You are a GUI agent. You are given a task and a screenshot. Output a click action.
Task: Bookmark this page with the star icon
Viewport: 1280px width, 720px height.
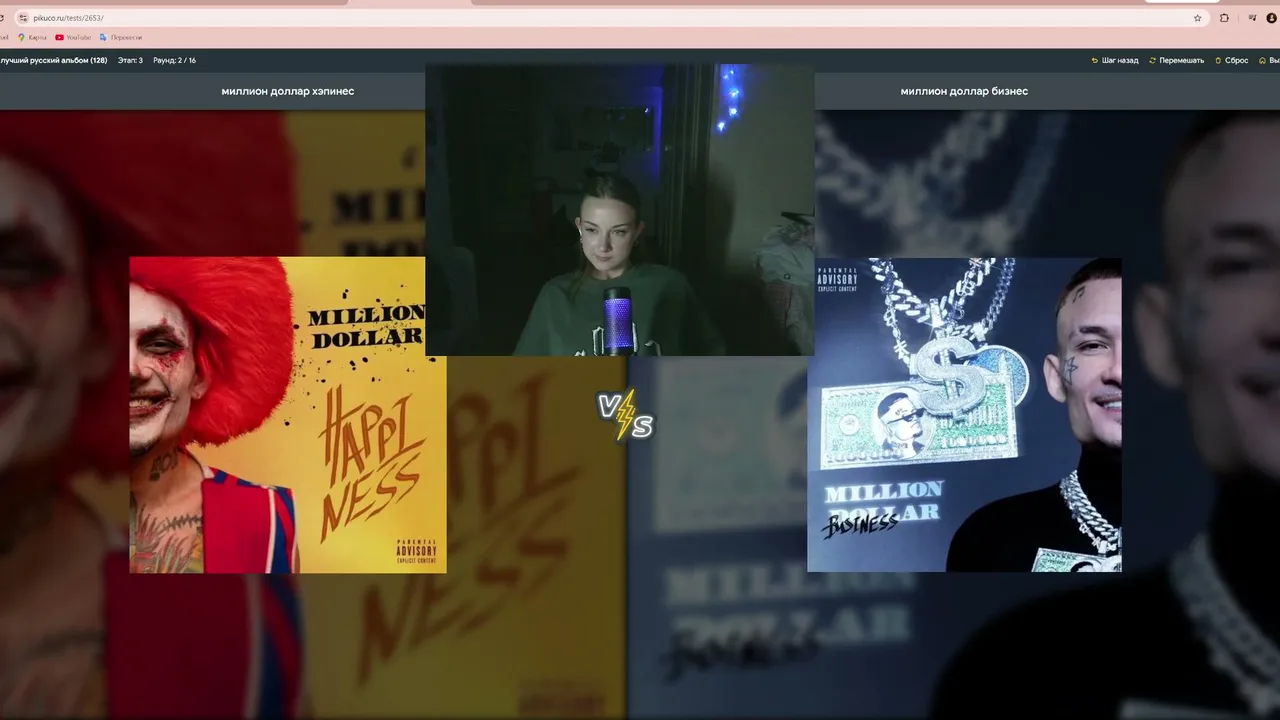(1197, 18)
